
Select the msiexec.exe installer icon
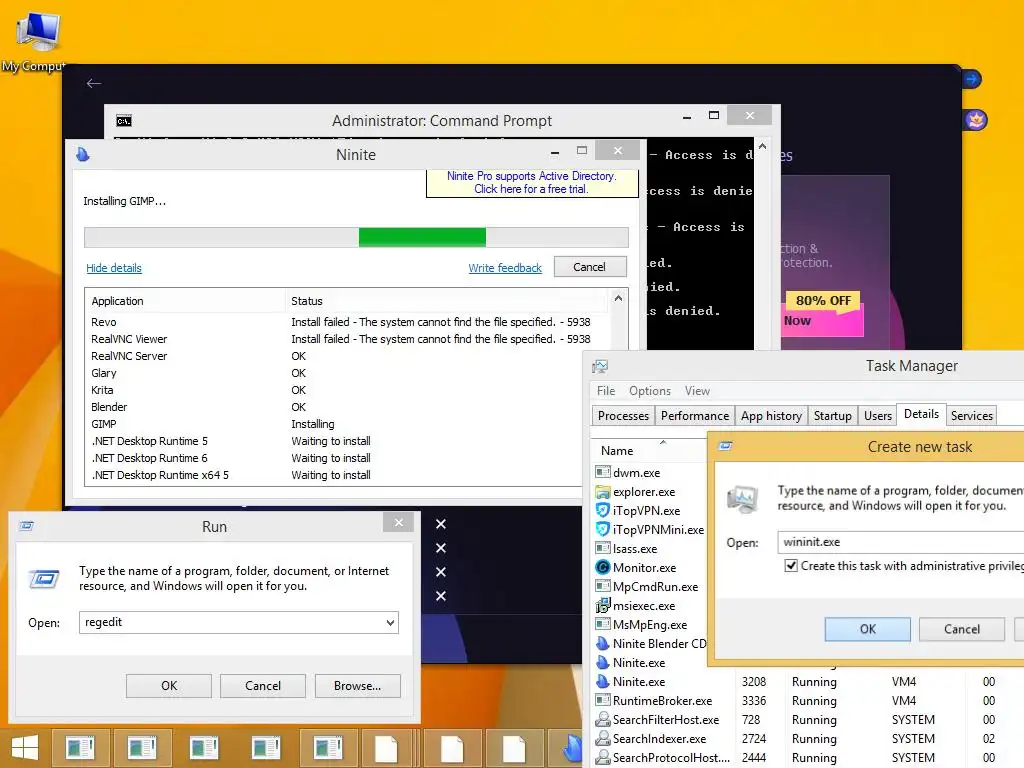603,605
